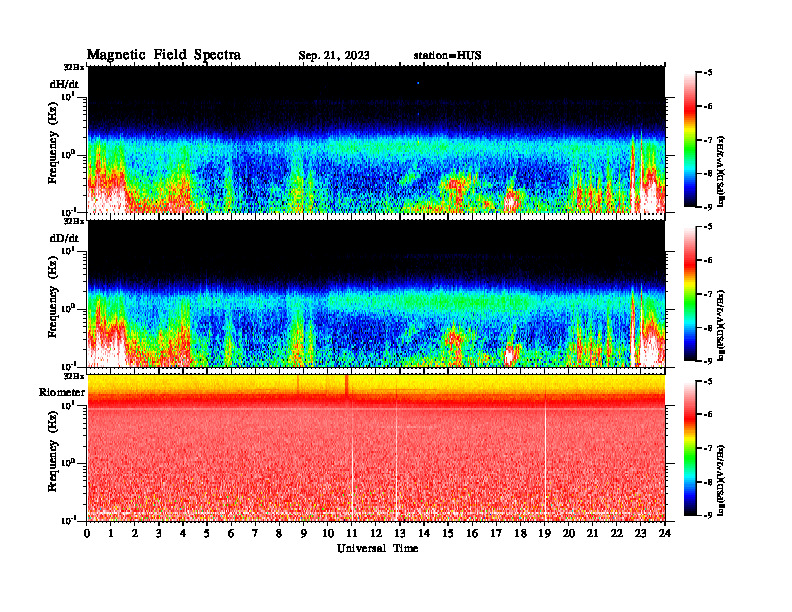Click the hour 3 tick label on time axis
This screenshot has height=612, width=792.
pyautogui.click(x=160, y=533)
